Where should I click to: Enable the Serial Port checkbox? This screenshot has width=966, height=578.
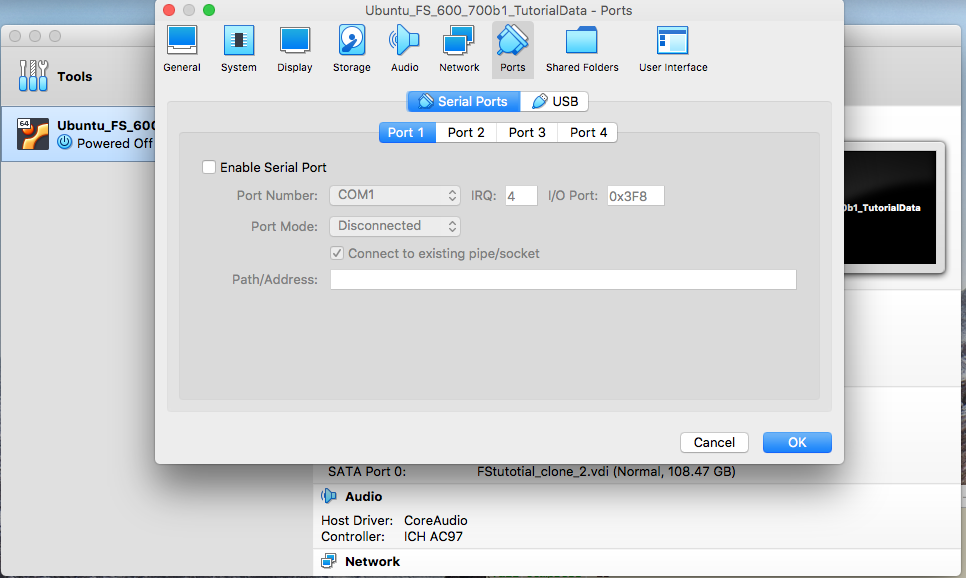(209, 168)
